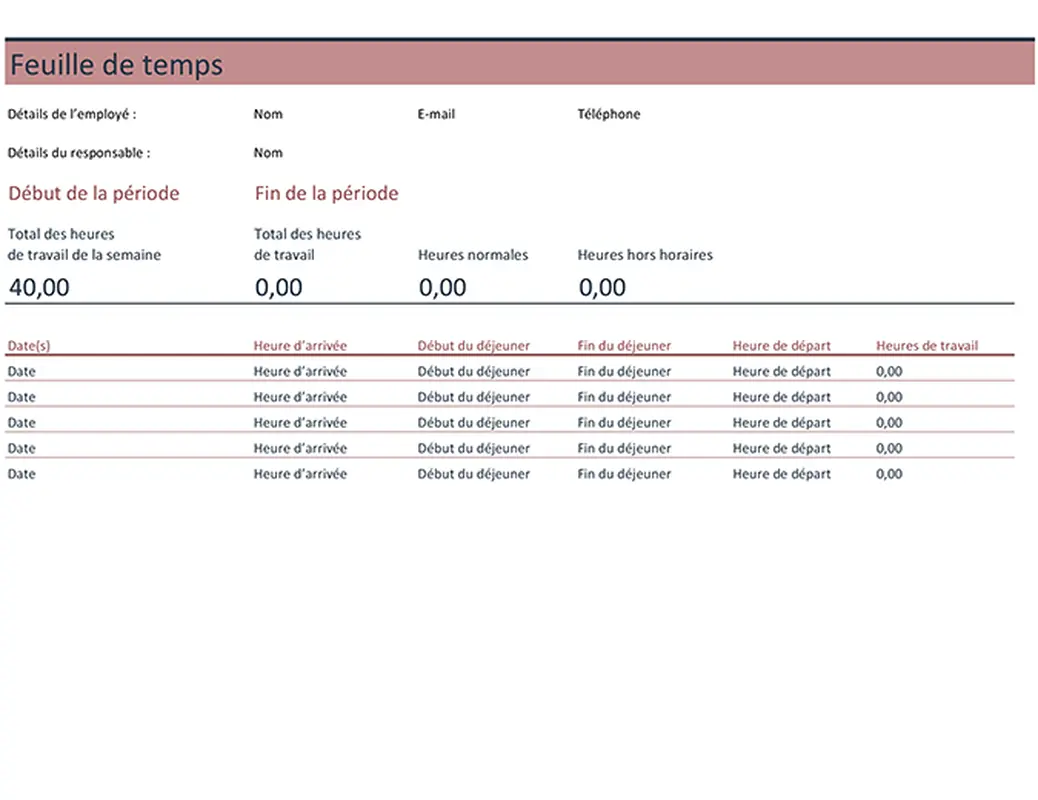Click the "Détails du responsable :" label
This screenshot has width=1038, height=800.
click(x=79, y=153)
